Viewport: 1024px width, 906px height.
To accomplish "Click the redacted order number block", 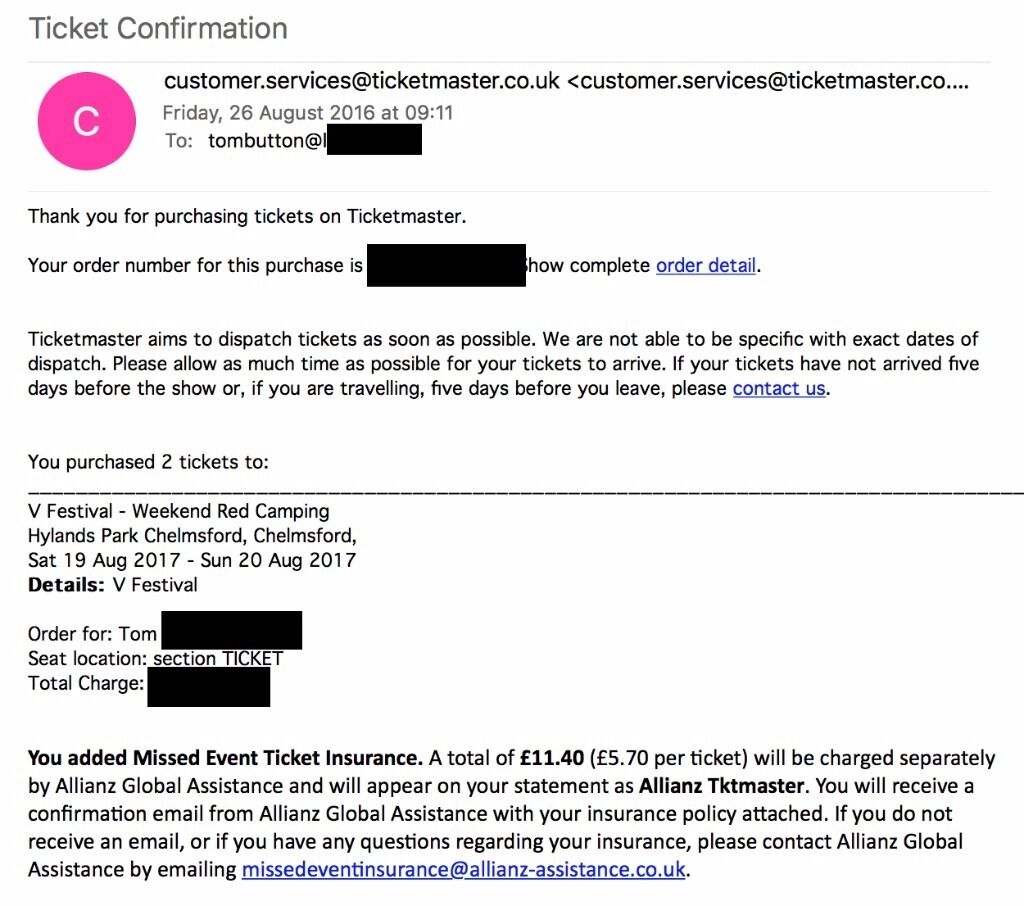I will (x=446, y=265).
